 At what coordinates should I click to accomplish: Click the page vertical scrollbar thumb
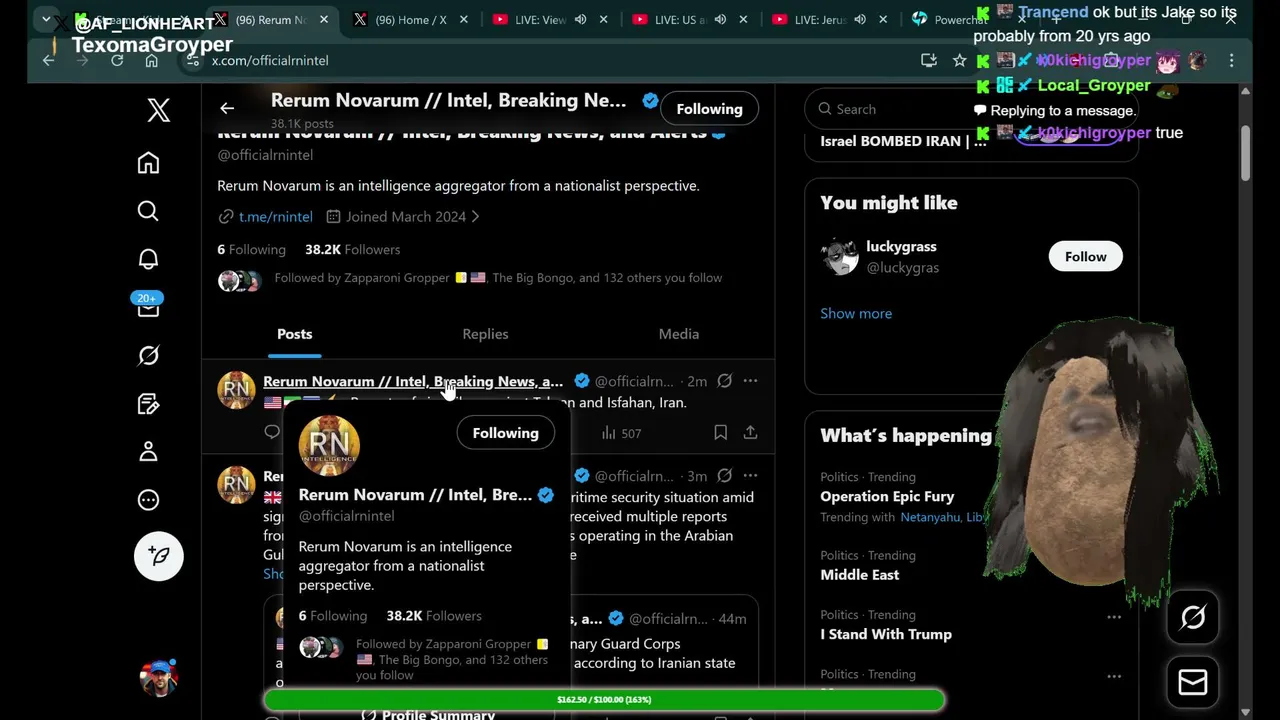(x=1245, y=152)
